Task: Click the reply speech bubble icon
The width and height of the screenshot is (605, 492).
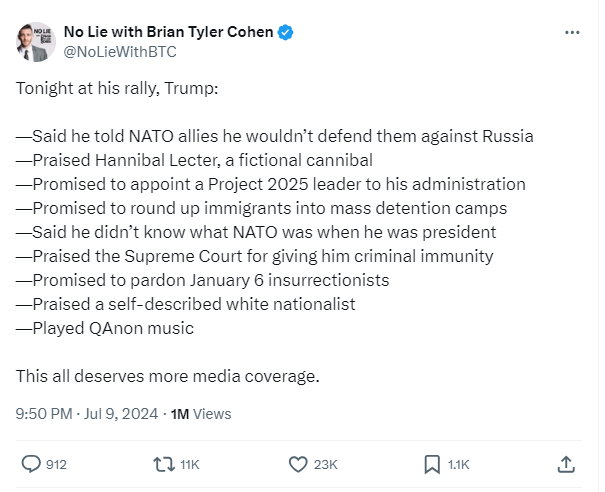Action: click(x=31, y=464)
